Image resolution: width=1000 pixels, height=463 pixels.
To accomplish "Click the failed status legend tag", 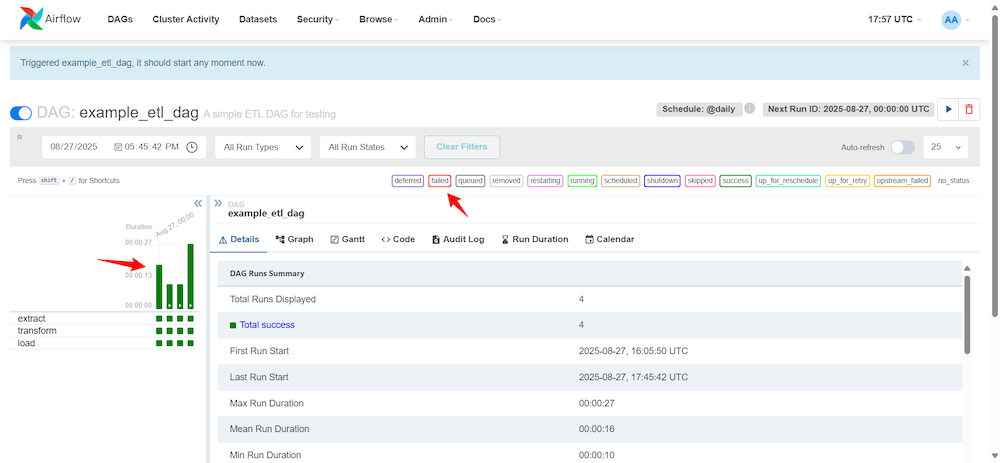I will (x=440, y=181).
